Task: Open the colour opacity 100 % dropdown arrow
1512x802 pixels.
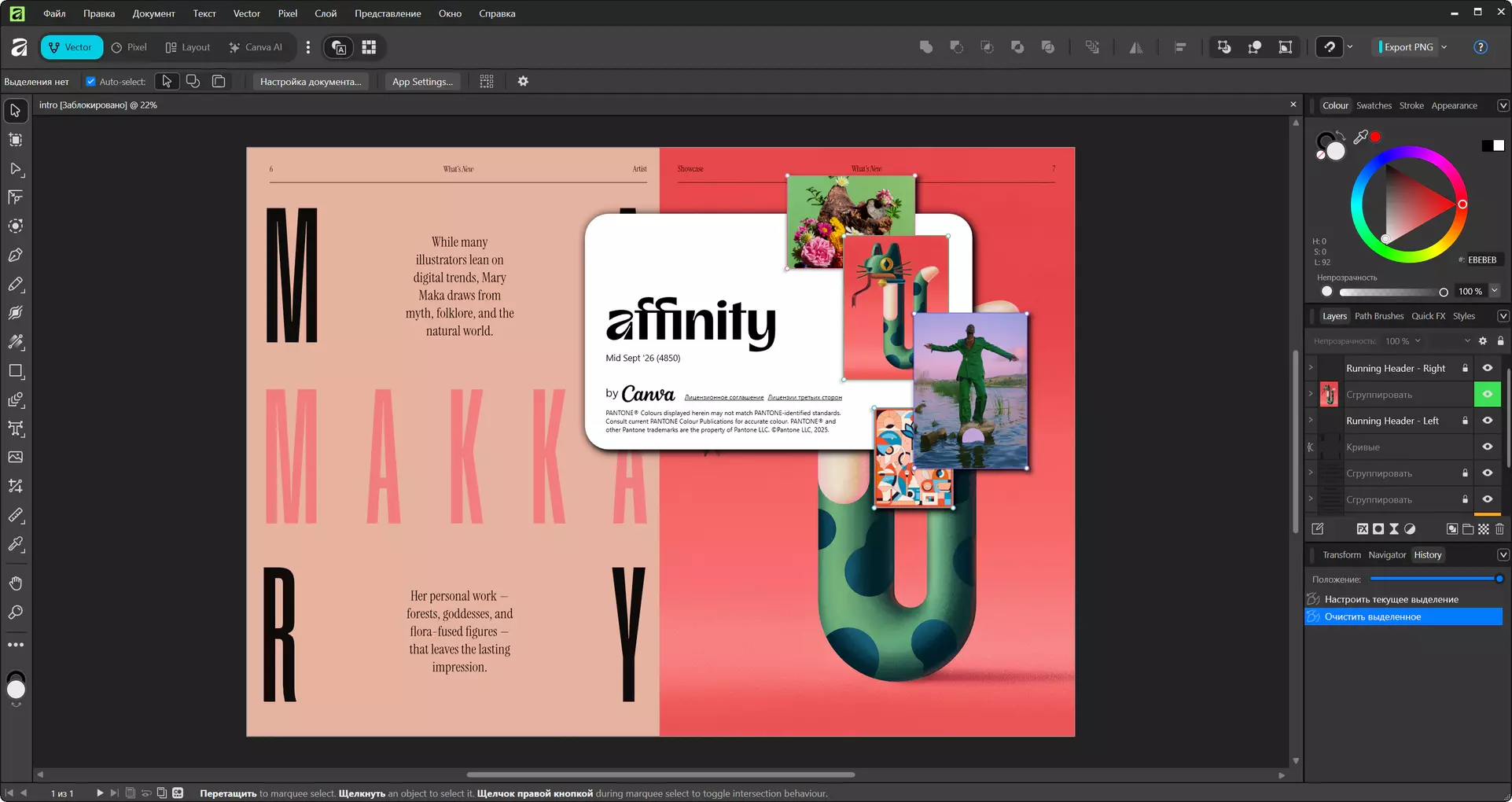Action: (1495, 291)
